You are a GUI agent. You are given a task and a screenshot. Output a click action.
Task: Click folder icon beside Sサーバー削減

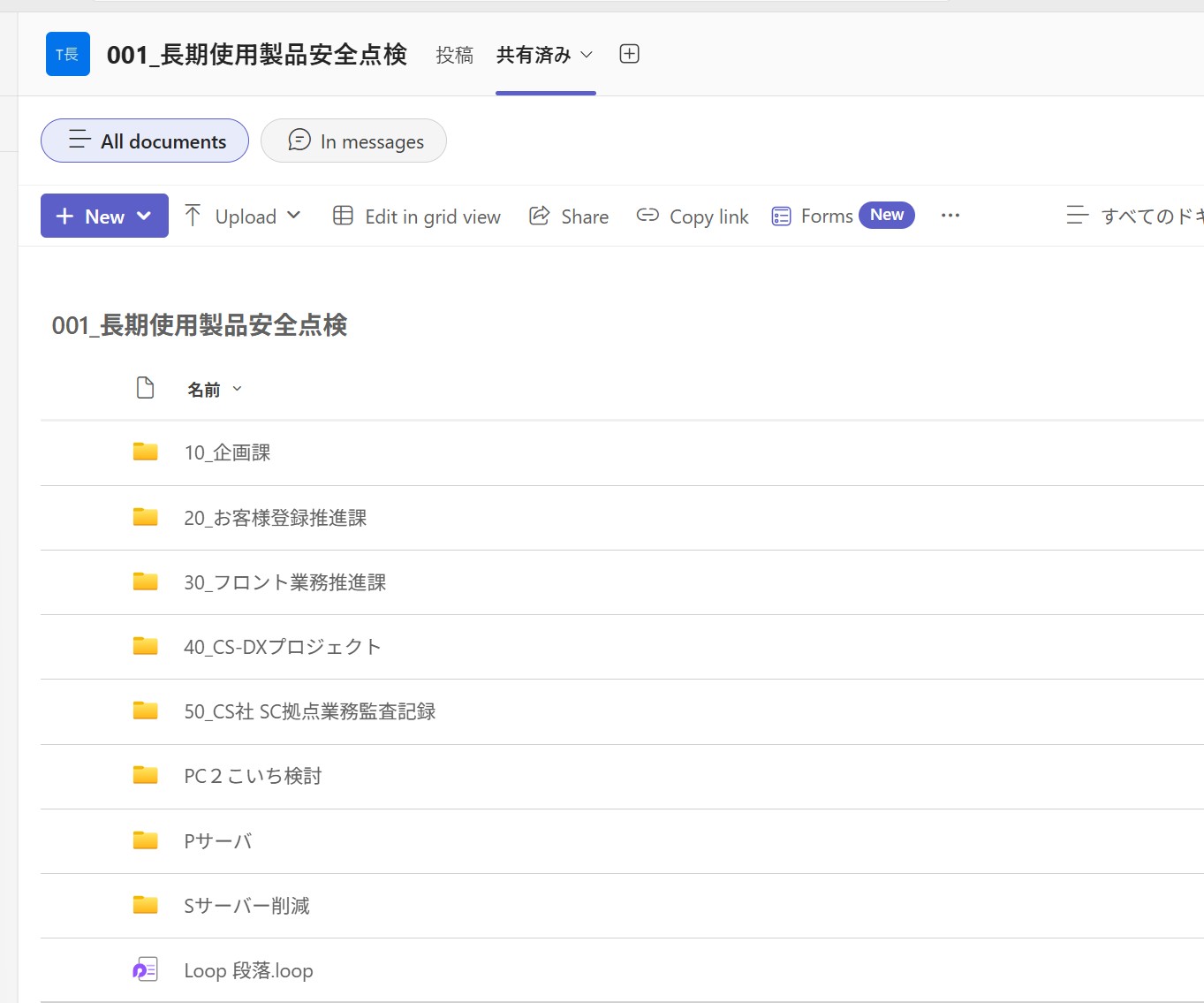point(145,905)
